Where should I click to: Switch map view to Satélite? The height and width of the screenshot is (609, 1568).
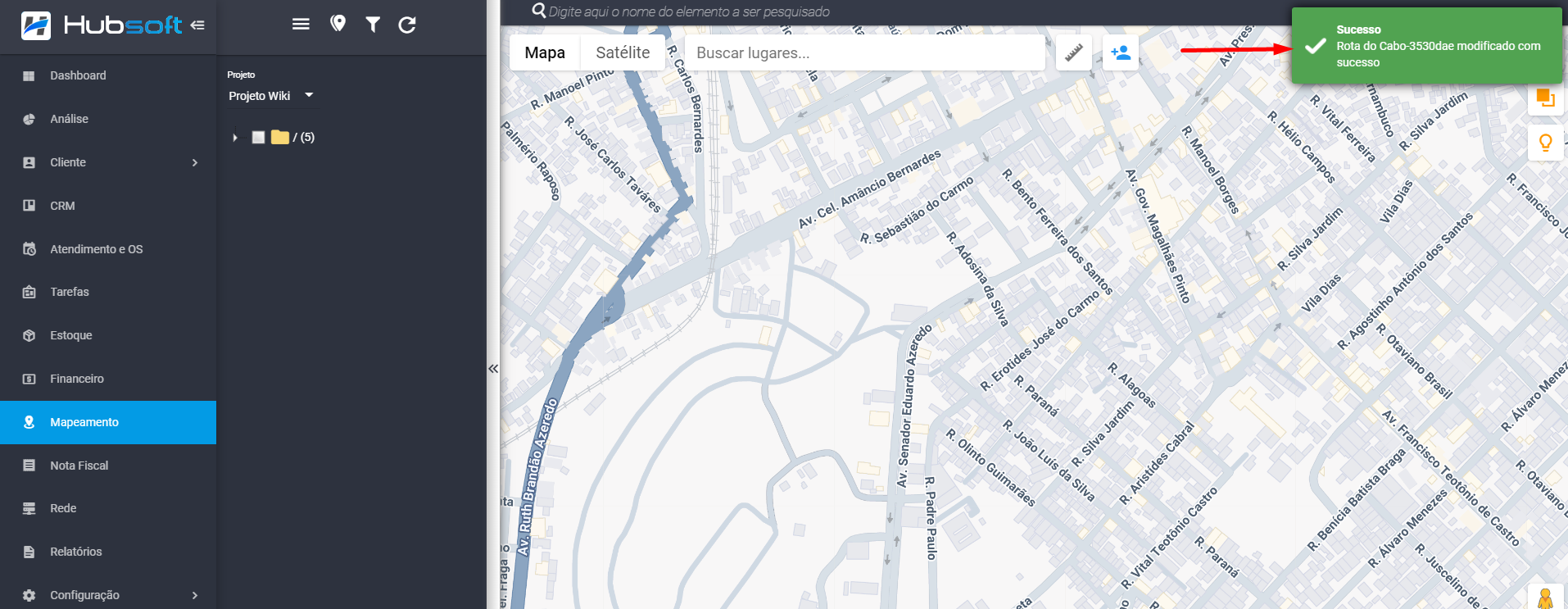(x=623, y=52)
